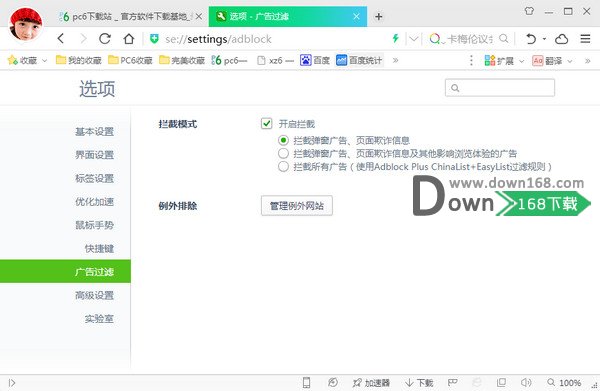Image resolution: width=600 pixels, height=391 pixels.
Task: Click the 管理例外网站 button
Action: pyautogui.click(x=297, y=206)
